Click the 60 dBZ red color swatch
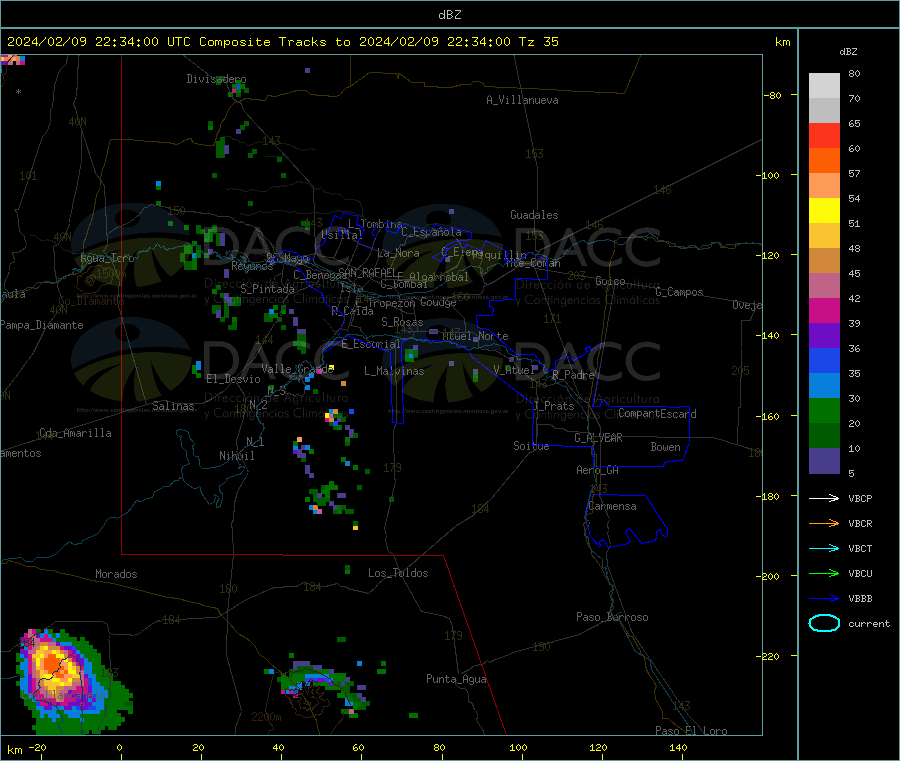 (824, 135)
